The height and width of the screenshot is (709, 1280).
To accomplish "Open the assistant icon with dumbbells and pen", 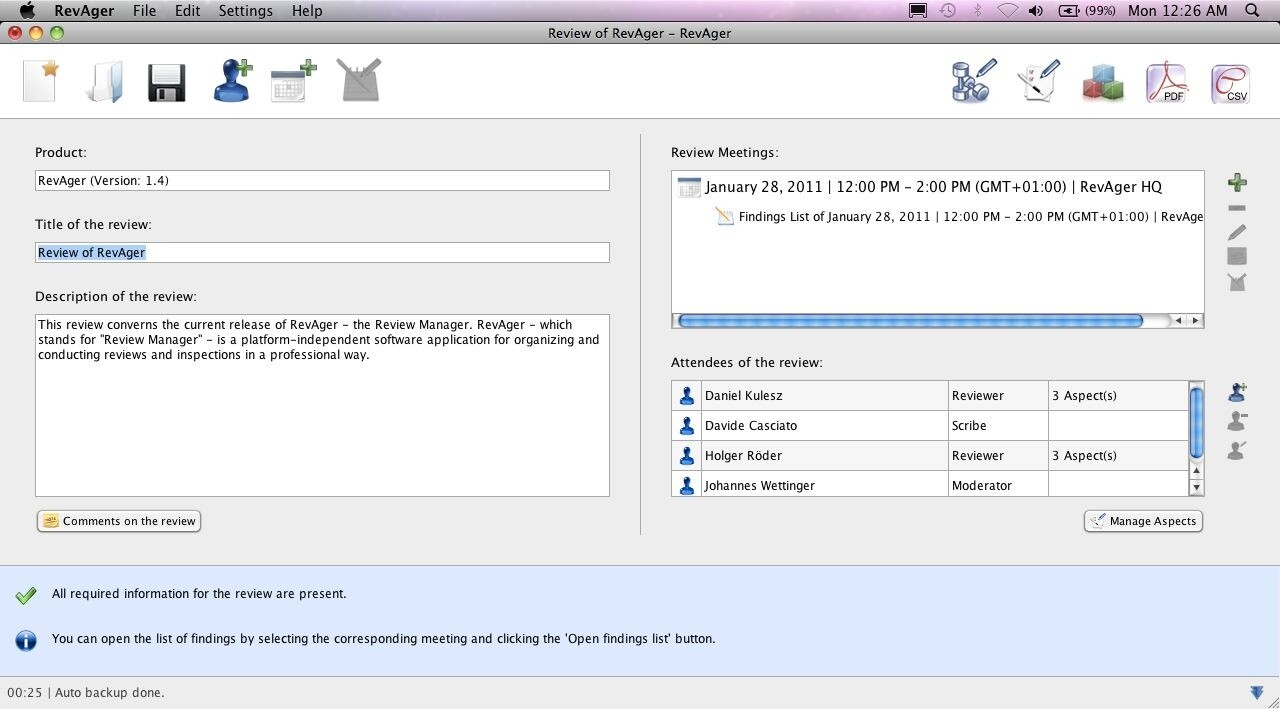I will 974,81.
